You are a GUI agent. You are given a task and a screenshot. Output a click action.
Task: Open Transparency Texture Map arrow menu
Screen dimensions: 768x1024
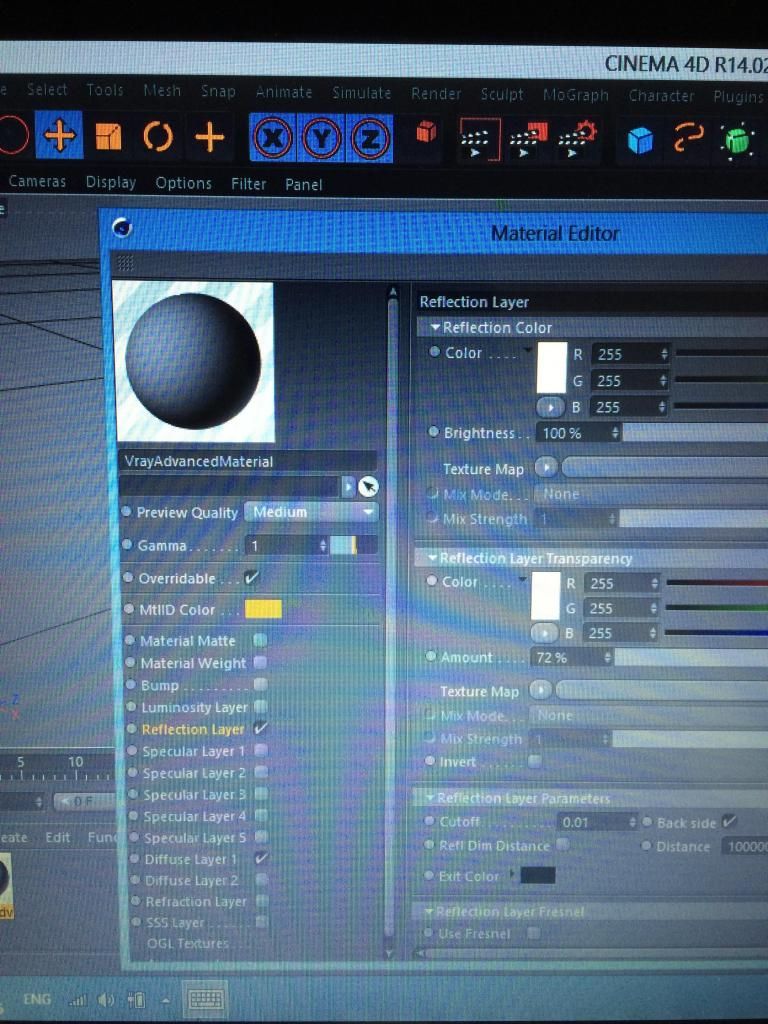tap(541, 690)
